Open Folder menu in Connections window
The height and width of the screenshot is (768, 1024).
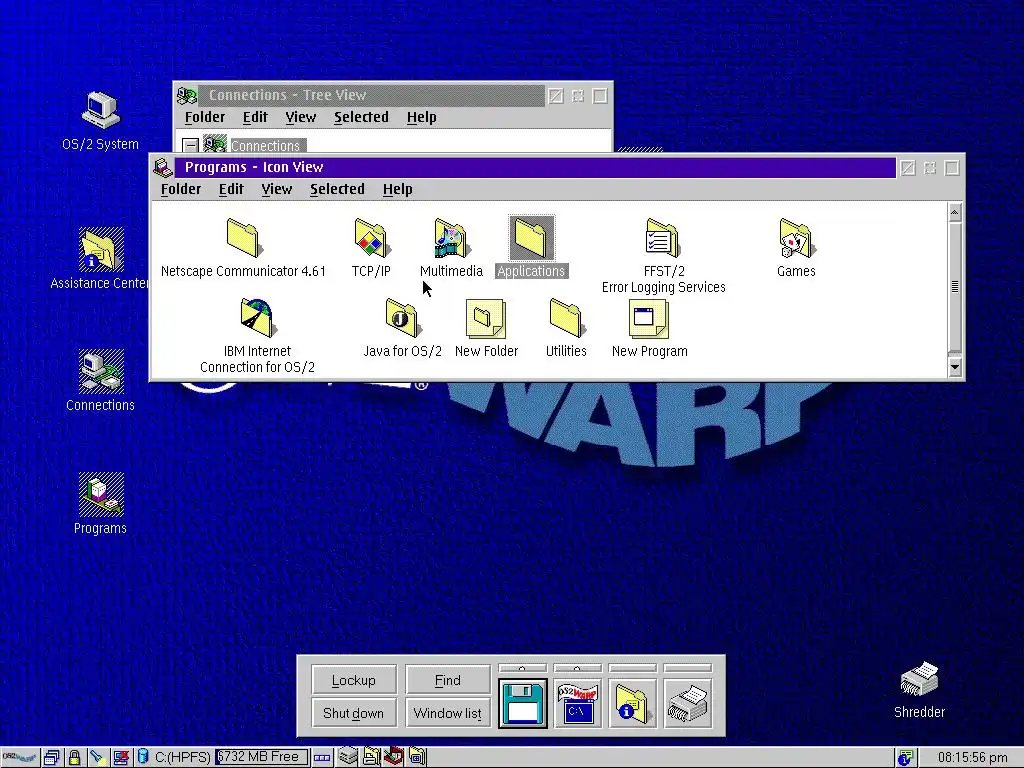[x=205, y=118]
